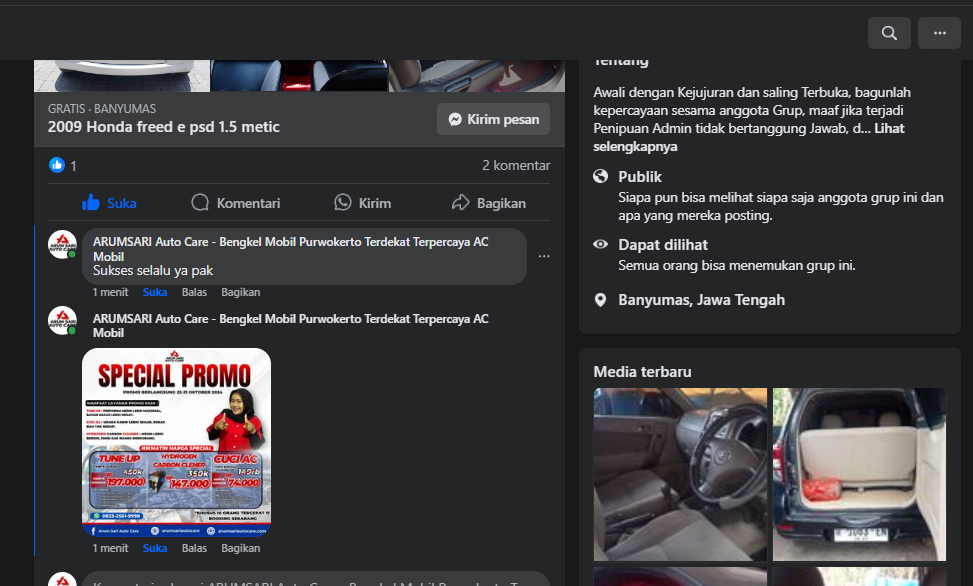Click the Banyumas, Jawa Tengah text

[x=701, y=300]
